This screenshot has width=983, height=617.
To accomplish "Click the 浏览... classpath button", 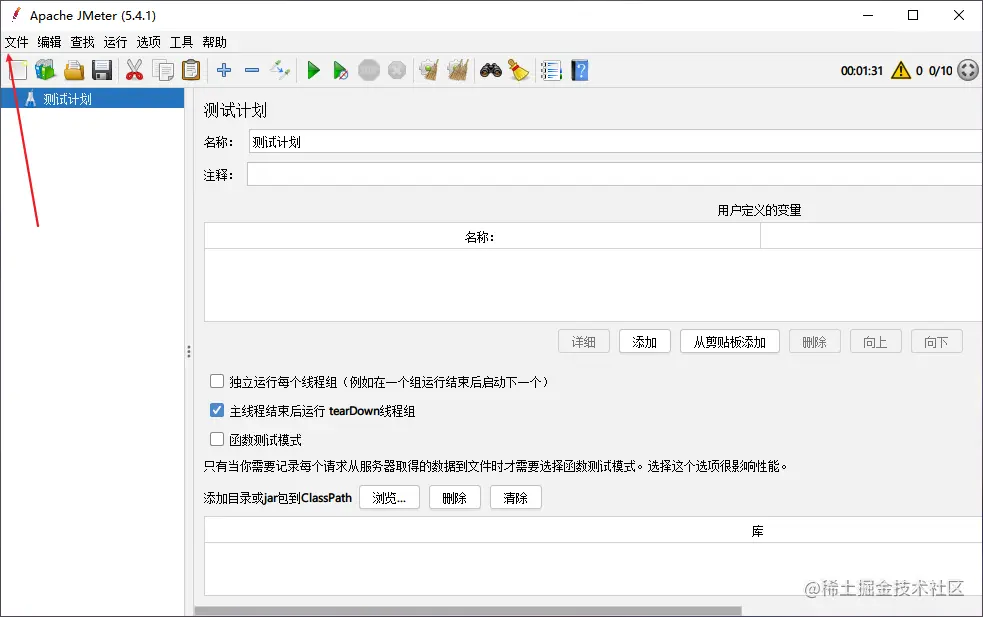I will (x=389, y=498).
